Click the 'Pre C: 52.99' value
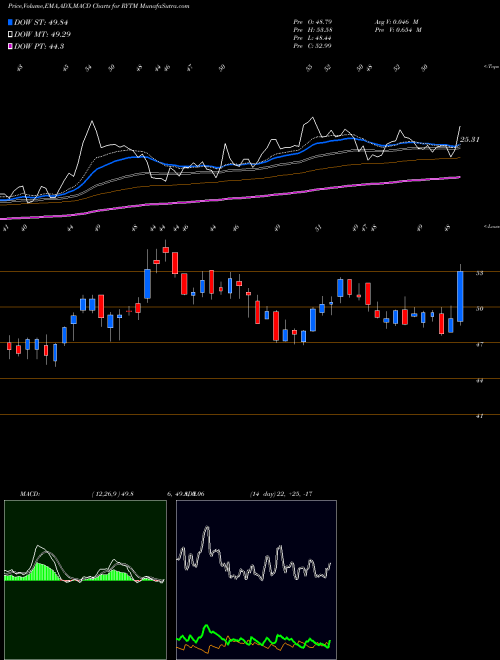 (x=312, y=45)
